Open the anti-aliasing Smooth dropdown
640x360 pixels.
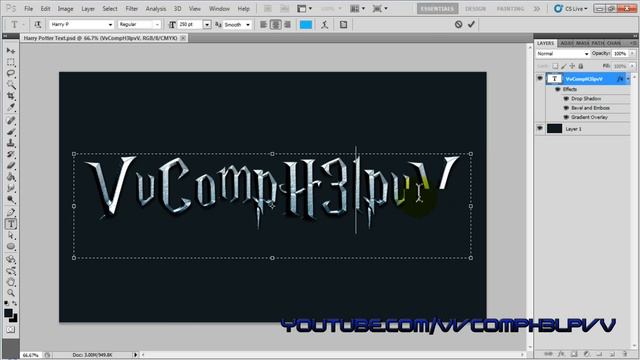point(247,25)
